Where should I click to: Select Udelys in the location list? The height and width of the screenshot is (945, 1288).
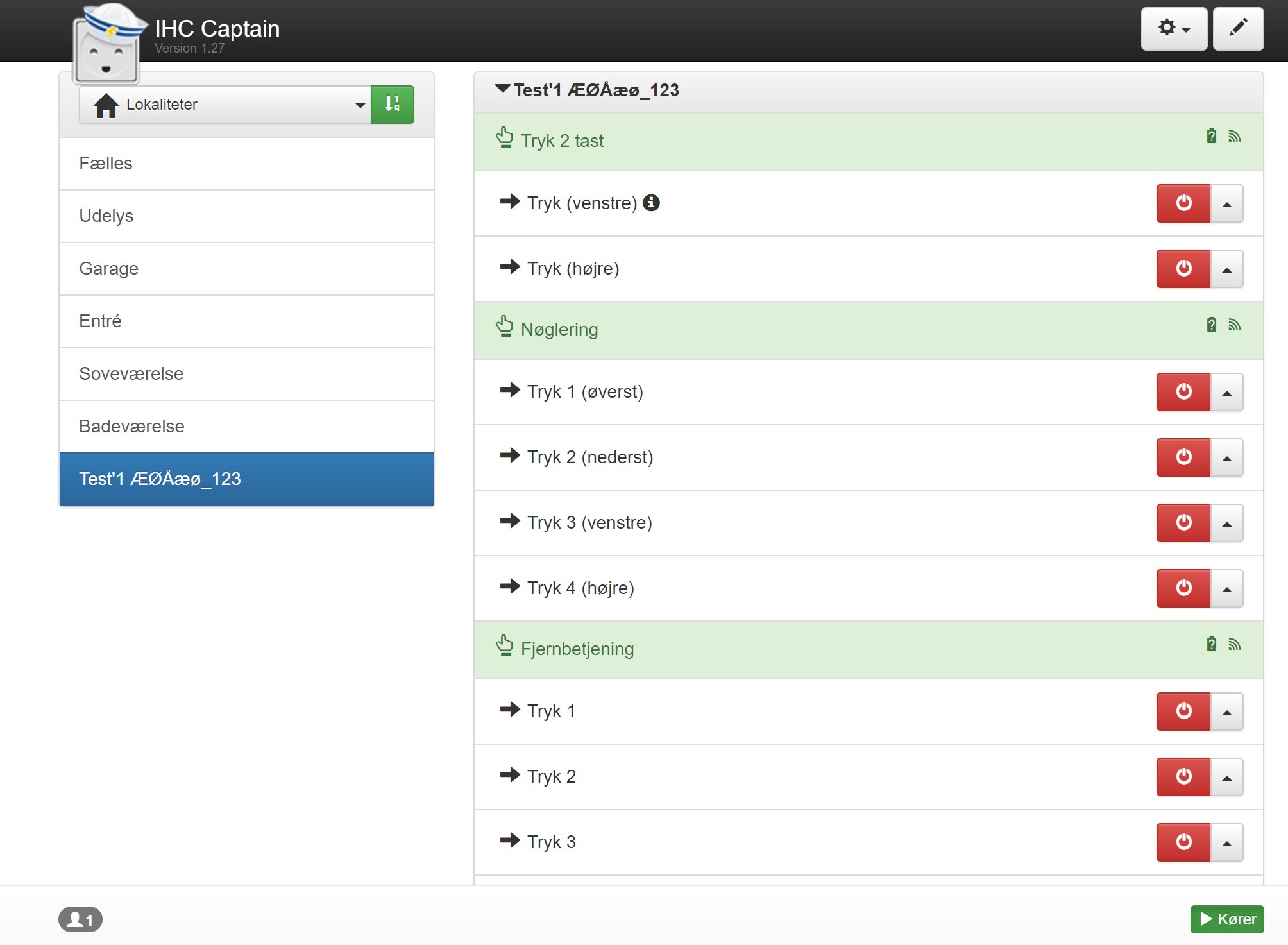click(x=246, y=216)
